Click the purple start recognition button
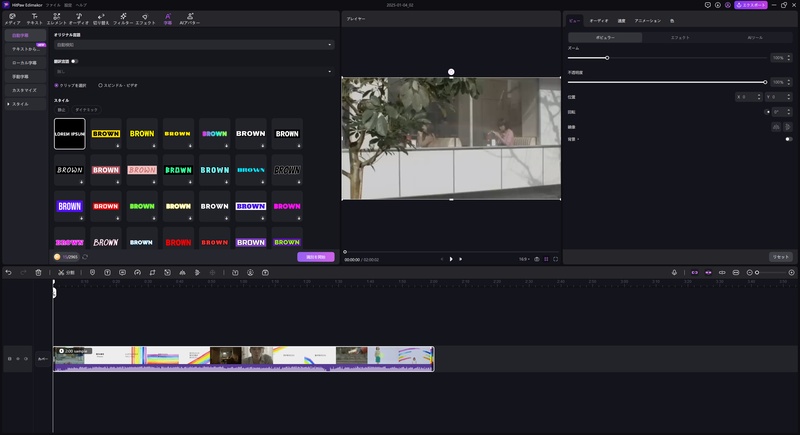 pos(316,257)
